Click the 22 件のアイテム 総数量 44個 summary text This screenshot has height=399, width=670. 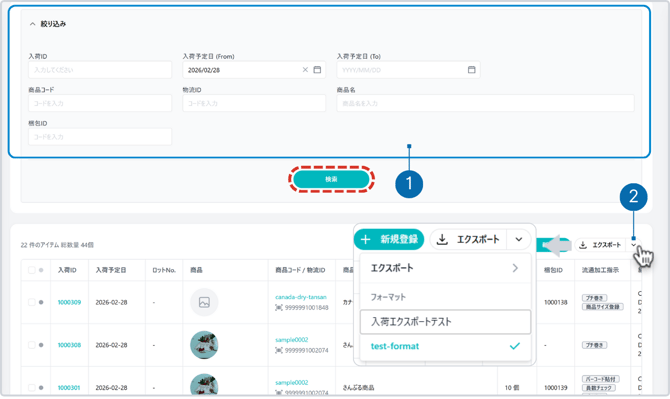pos(57,245)
